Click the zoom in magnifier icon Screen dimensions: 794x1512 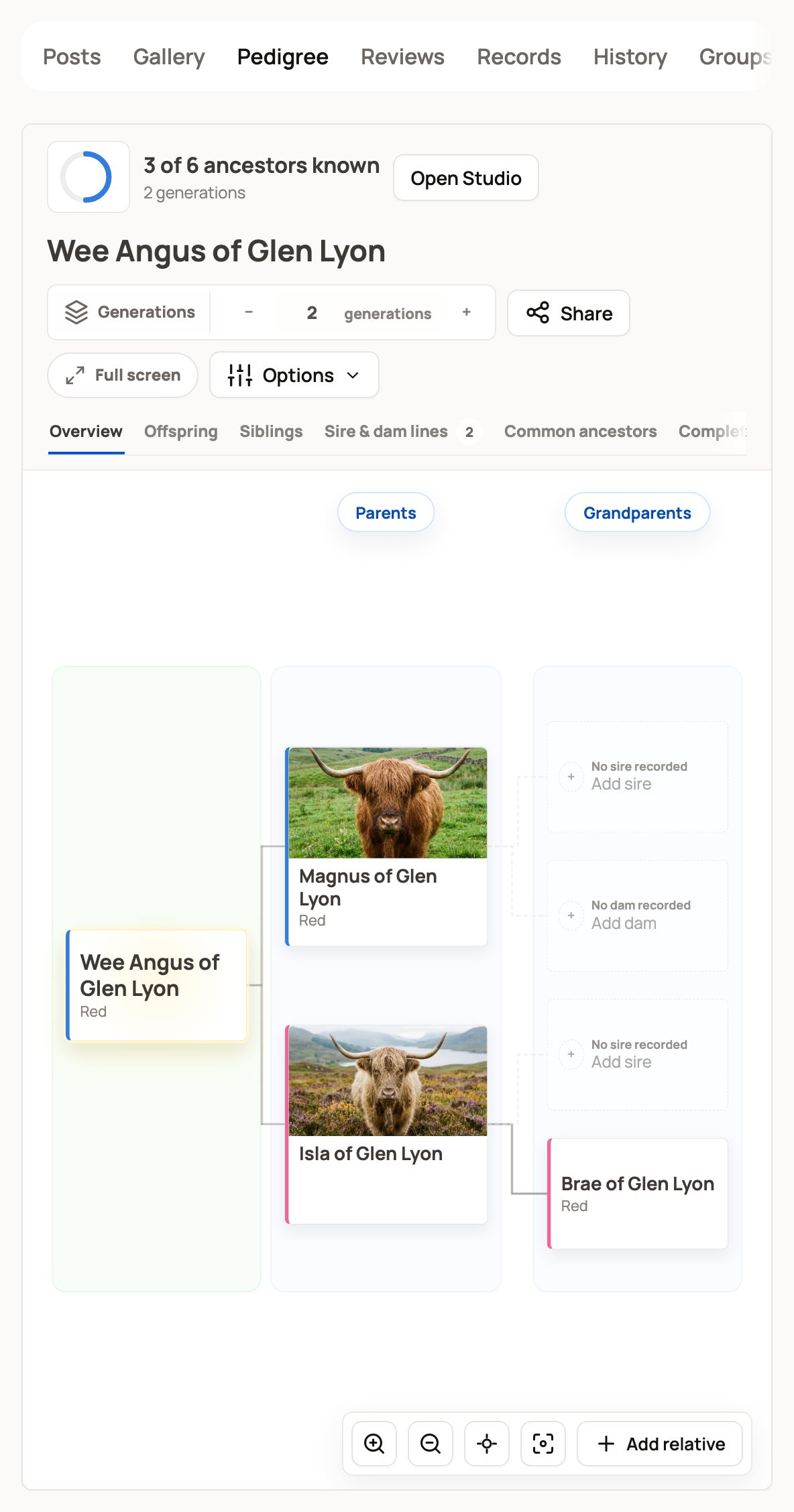(x=374, y=1444)
